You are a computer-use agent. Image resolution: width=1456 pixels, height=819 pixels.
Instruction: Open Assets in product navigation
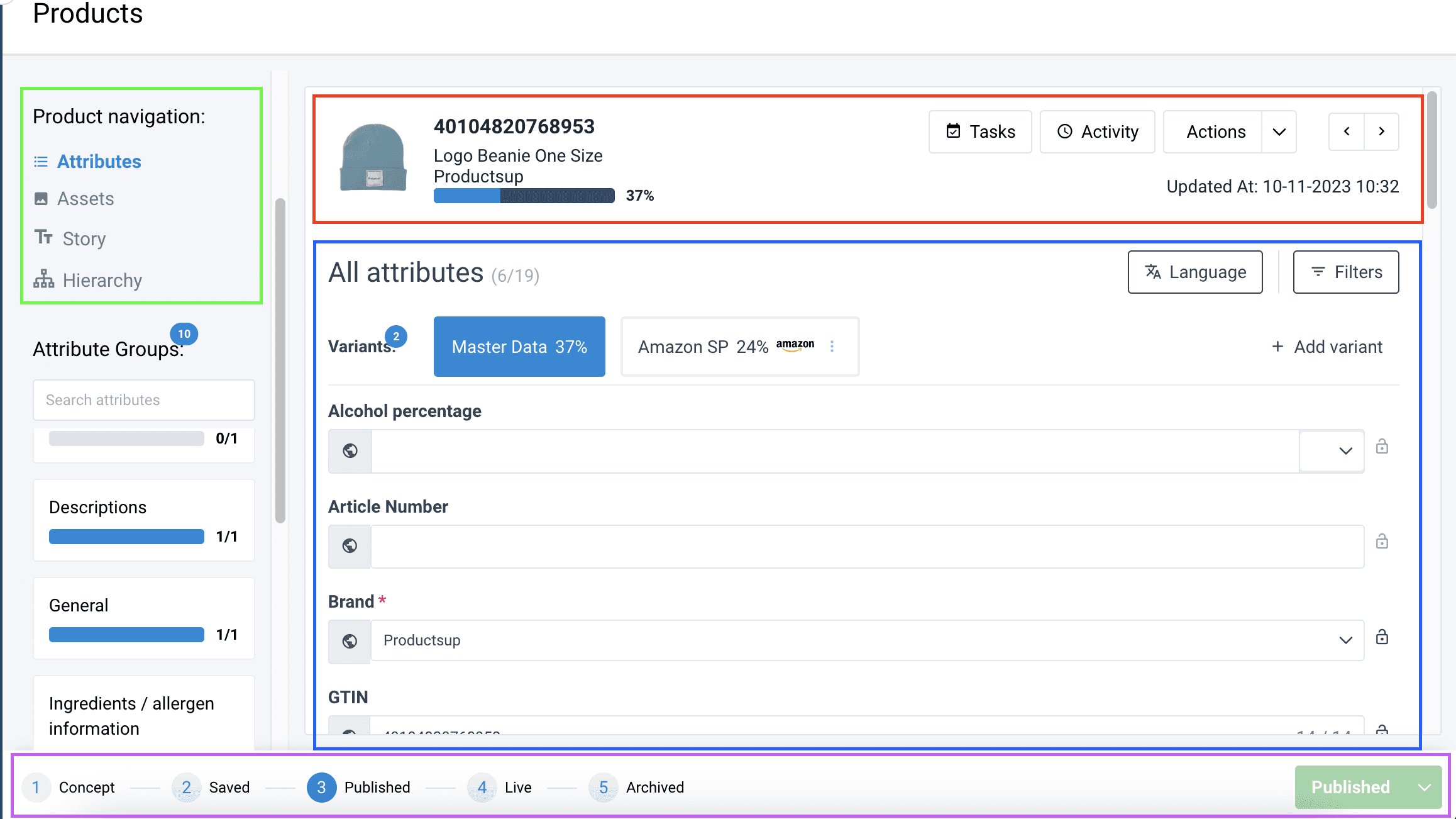point(85,199)
